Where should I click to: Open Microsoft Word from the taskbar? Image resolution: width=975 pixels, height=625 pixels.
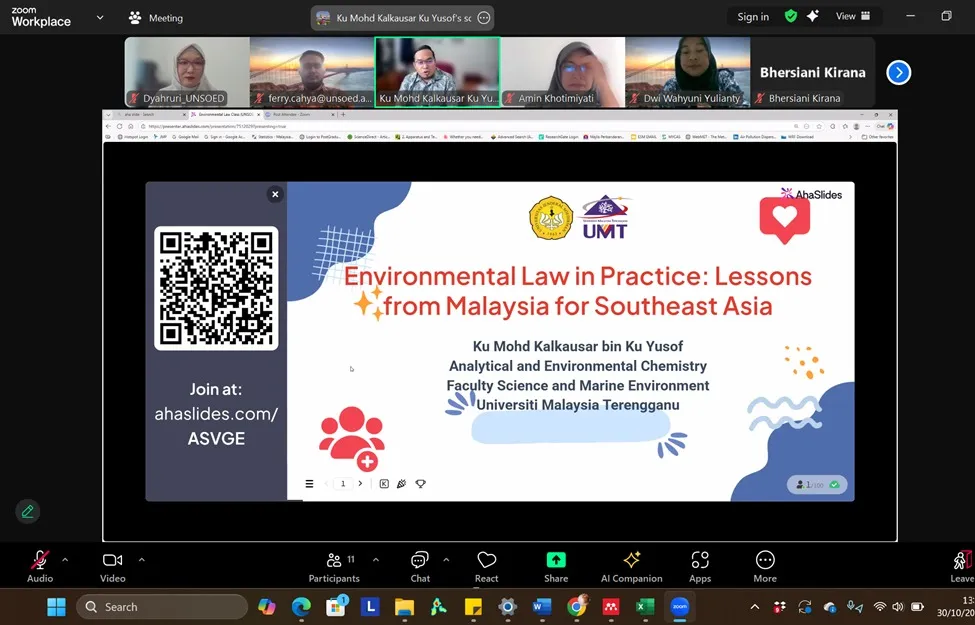[x=542, y=607]
